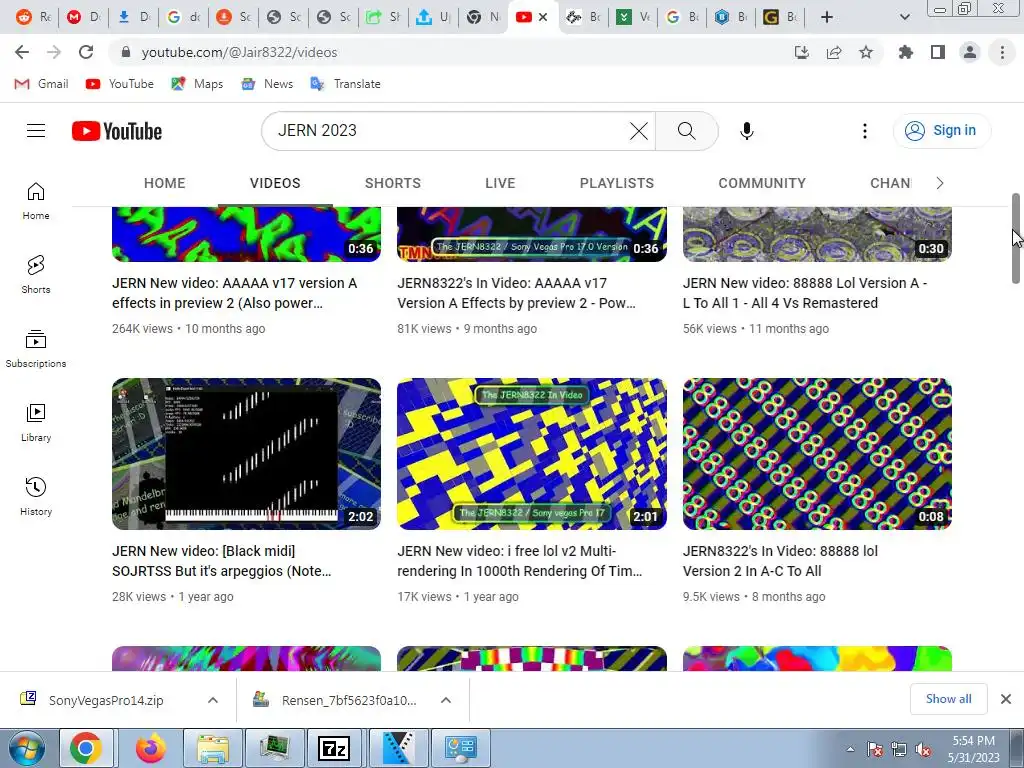Open History in the left sidebar
The width and height of the screenshot is (1024, 768).
[x=36, y=496]
